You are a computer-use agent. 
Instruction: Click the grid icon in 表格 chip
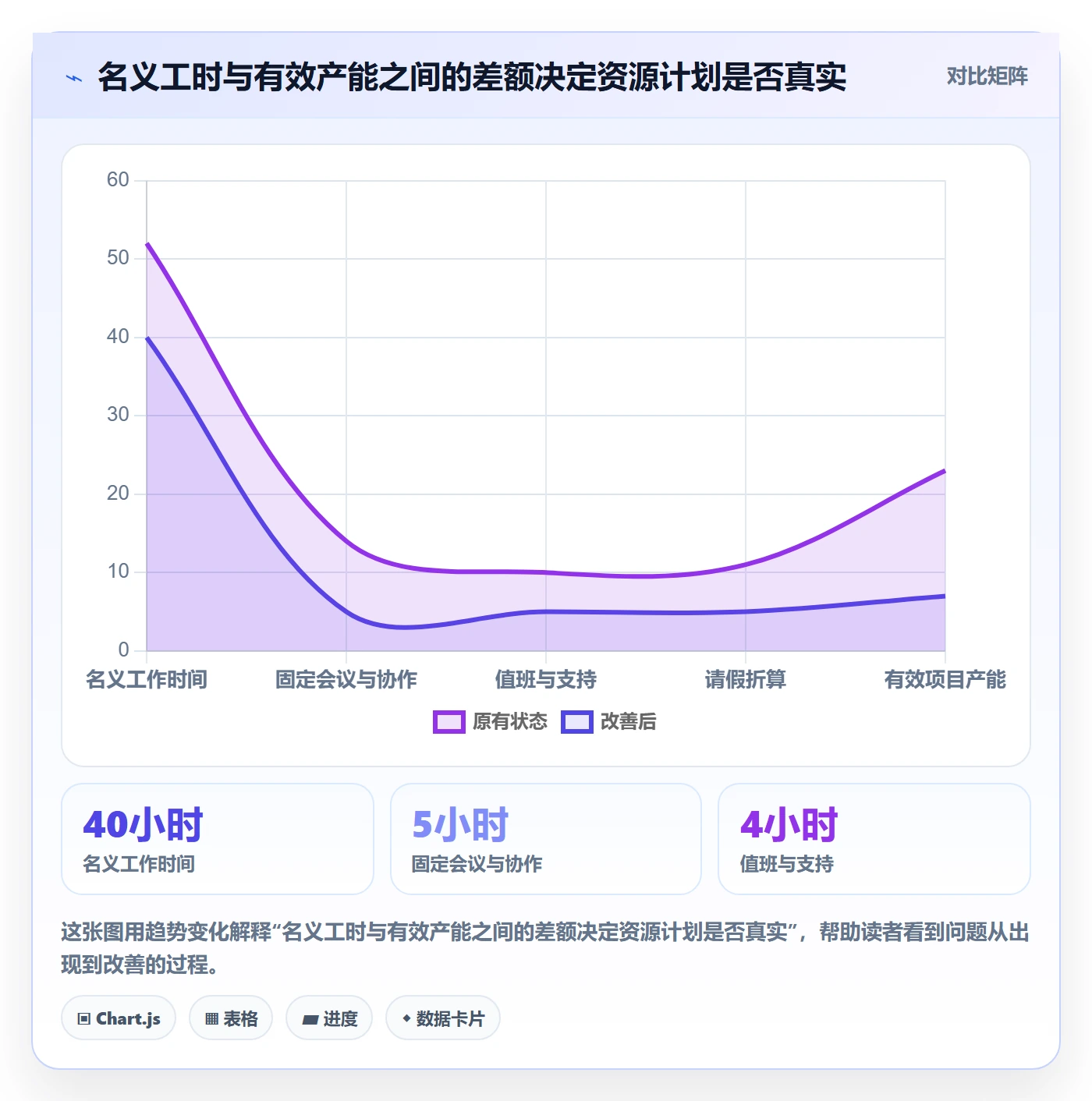click(211, 1019)
